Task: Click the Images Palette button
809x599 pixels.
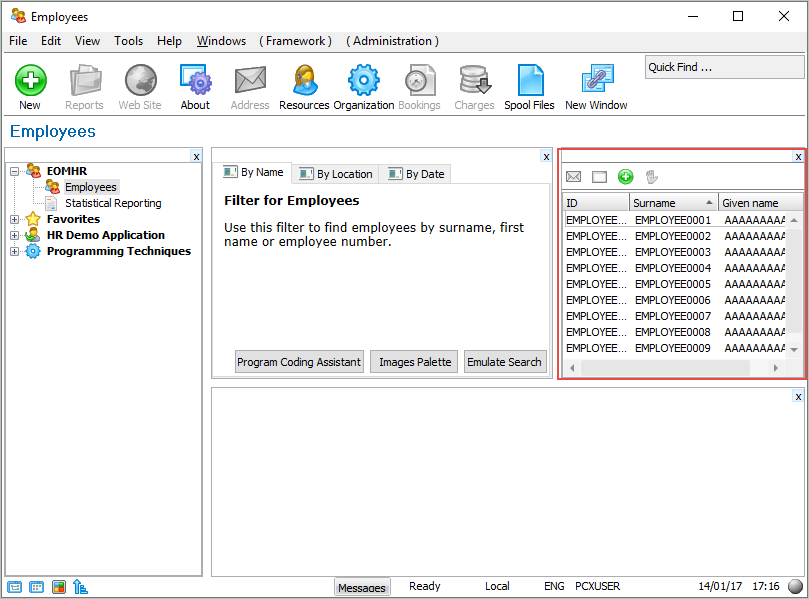Action: (x=415, y=362)
